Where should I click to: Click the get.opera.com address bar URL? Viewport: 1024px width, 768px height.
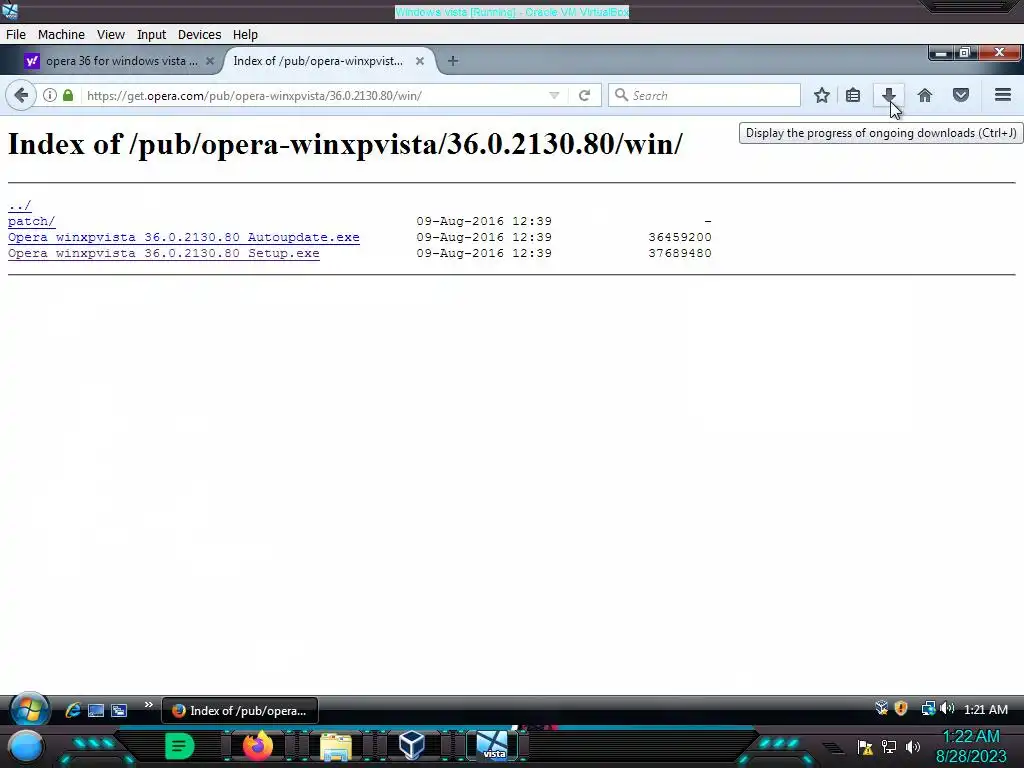(255, 95)
